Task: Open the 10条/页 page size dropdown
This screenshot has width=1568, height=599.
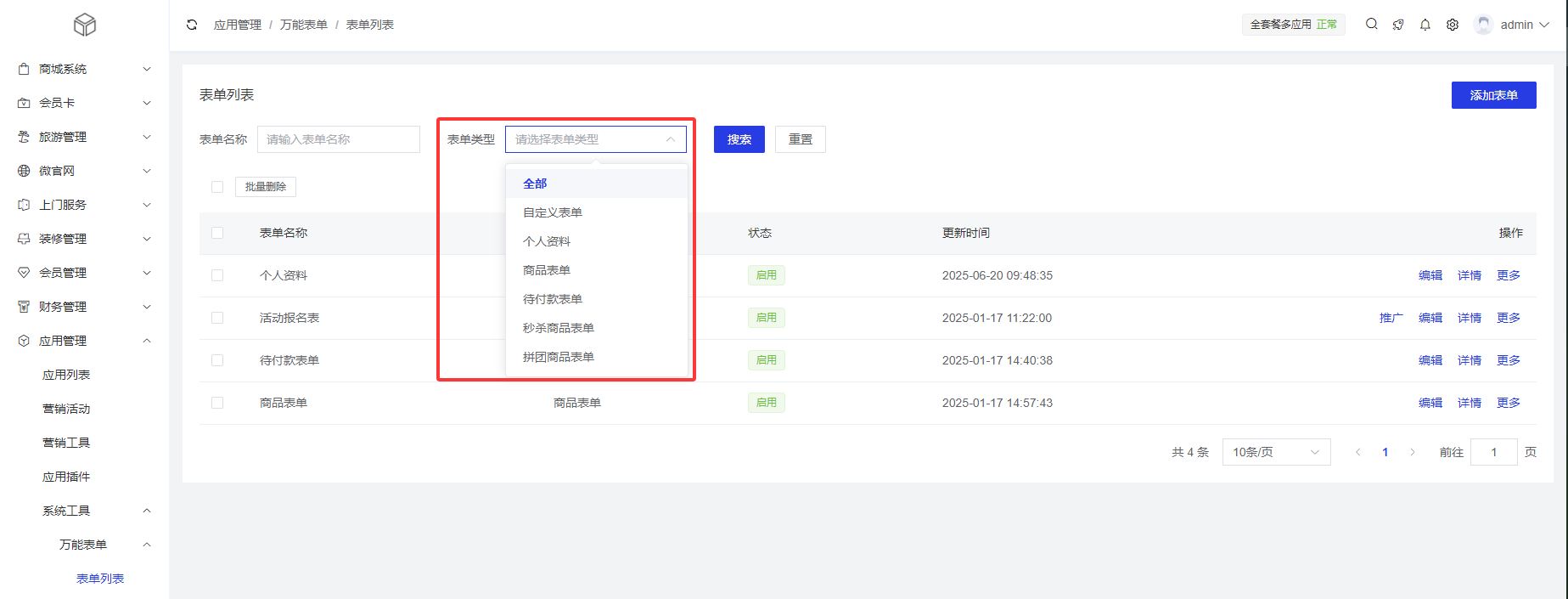Action: point(1276,452)
